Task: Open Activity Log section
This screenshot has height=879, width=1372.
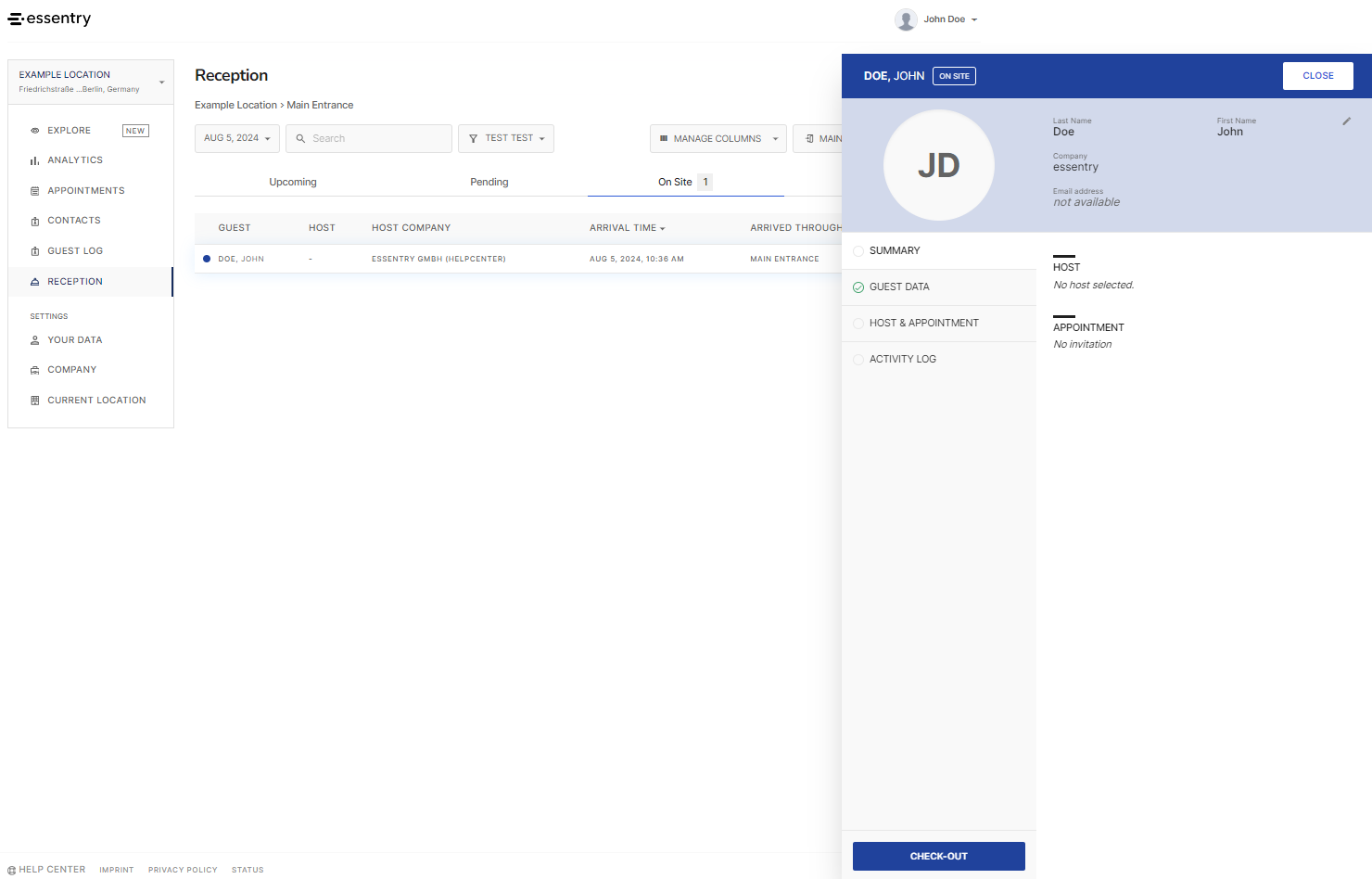Action: point(939,360)
